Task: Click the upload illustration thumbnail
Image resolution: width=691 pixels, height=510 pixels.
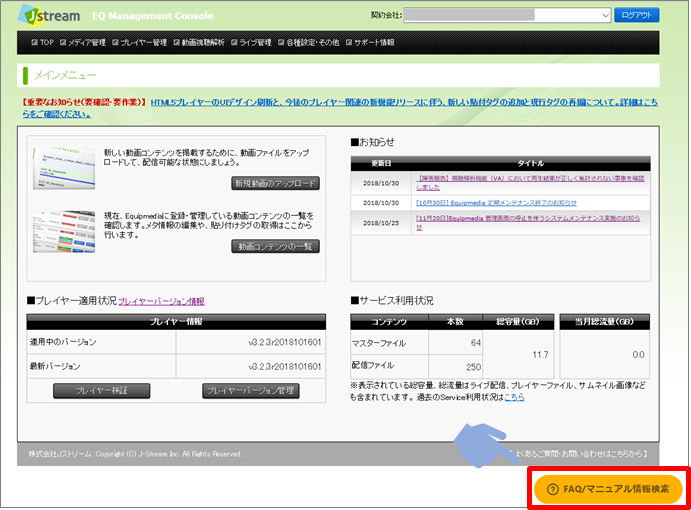Action: 64,167
